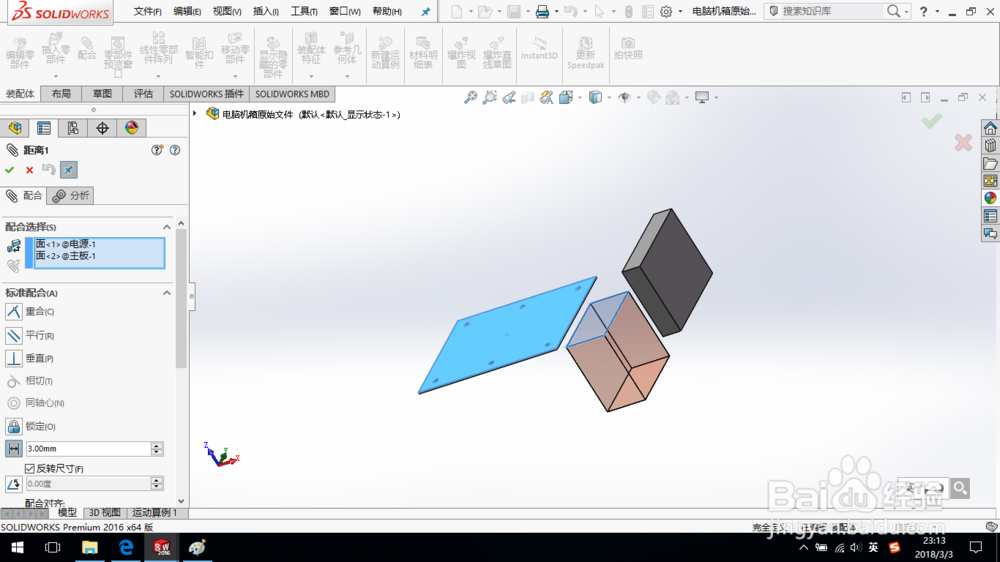Click the Zoom to Fit magnifier icon

pos(470,98)
